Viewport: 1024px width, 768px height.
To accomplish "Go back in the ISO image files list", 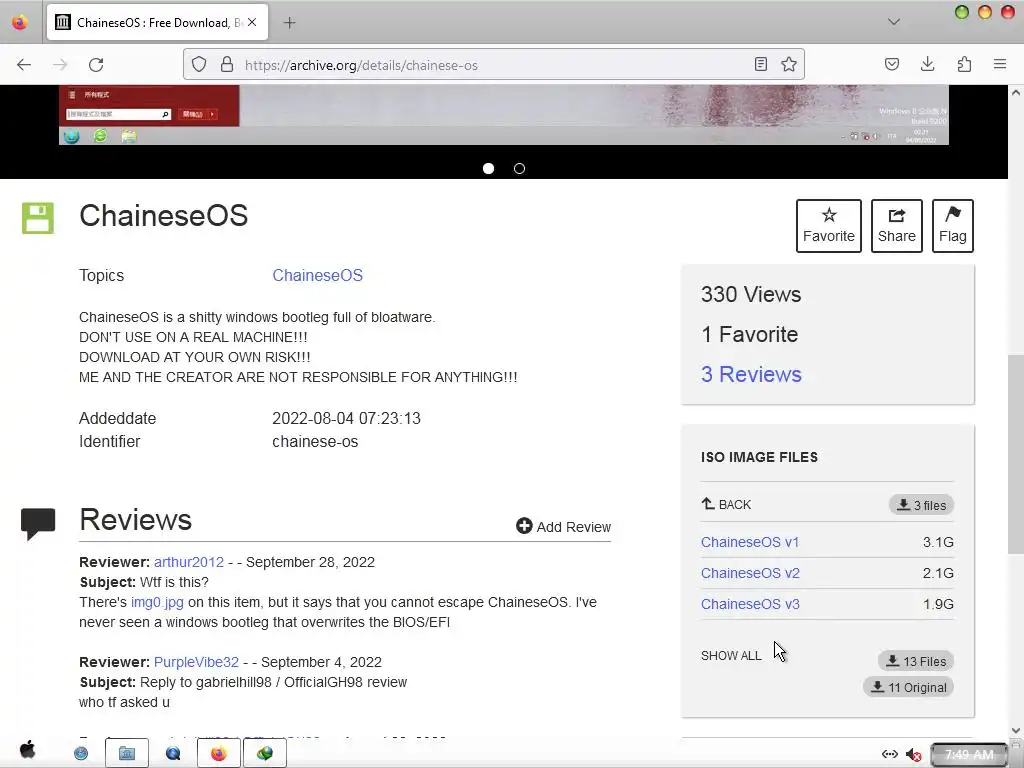I will (x=726, y=504).
